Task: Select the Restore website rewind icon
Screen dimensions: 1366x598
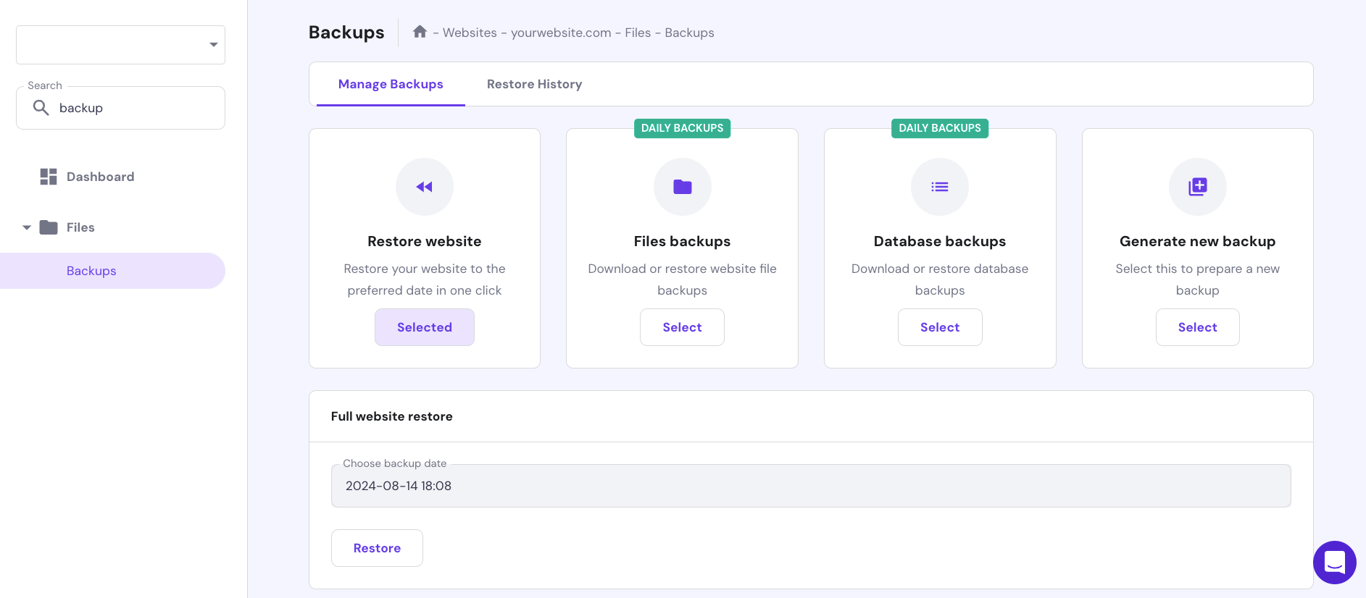Action: pos(424,186)
